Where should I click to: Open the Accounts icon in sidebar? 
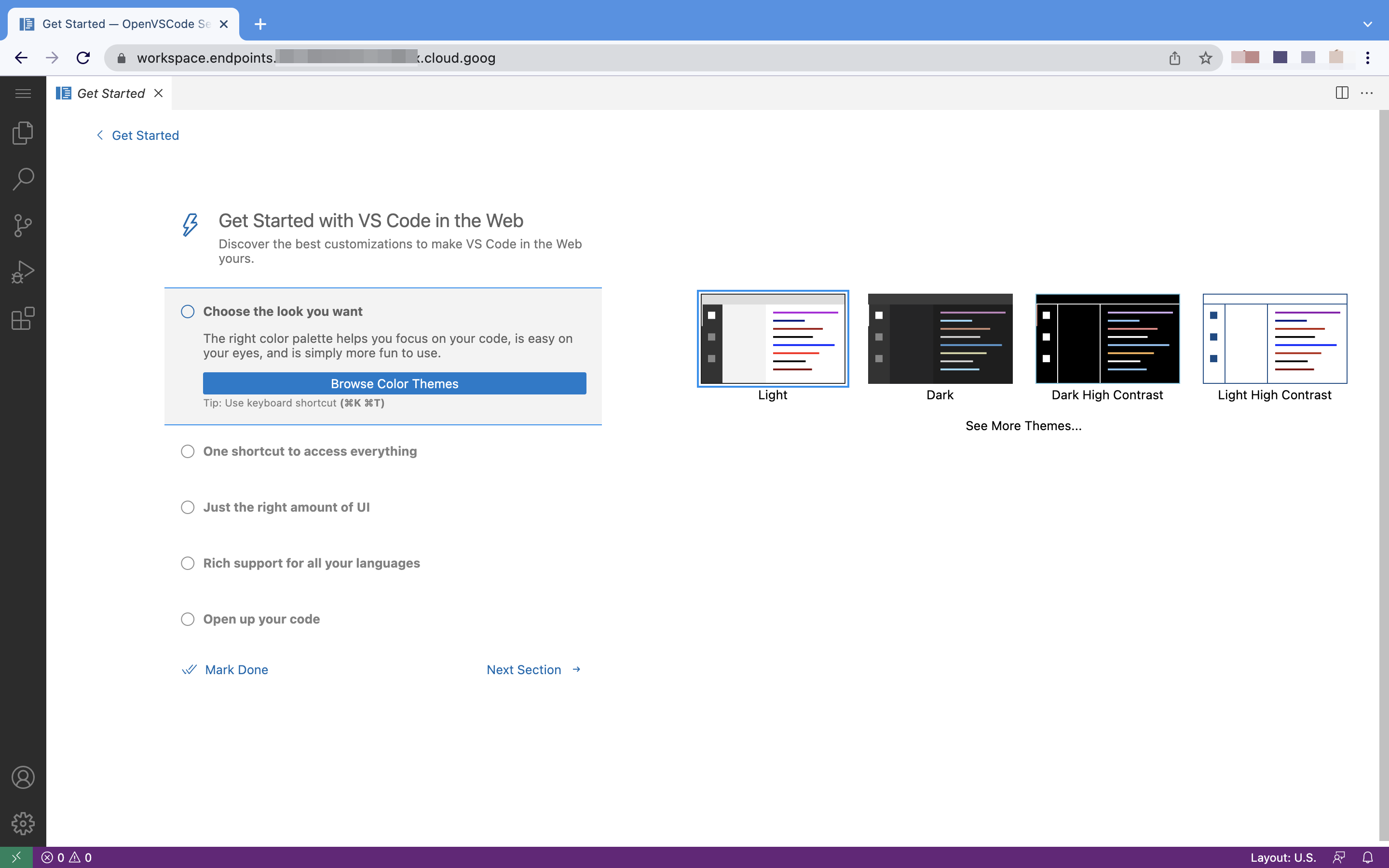(23, 777)
